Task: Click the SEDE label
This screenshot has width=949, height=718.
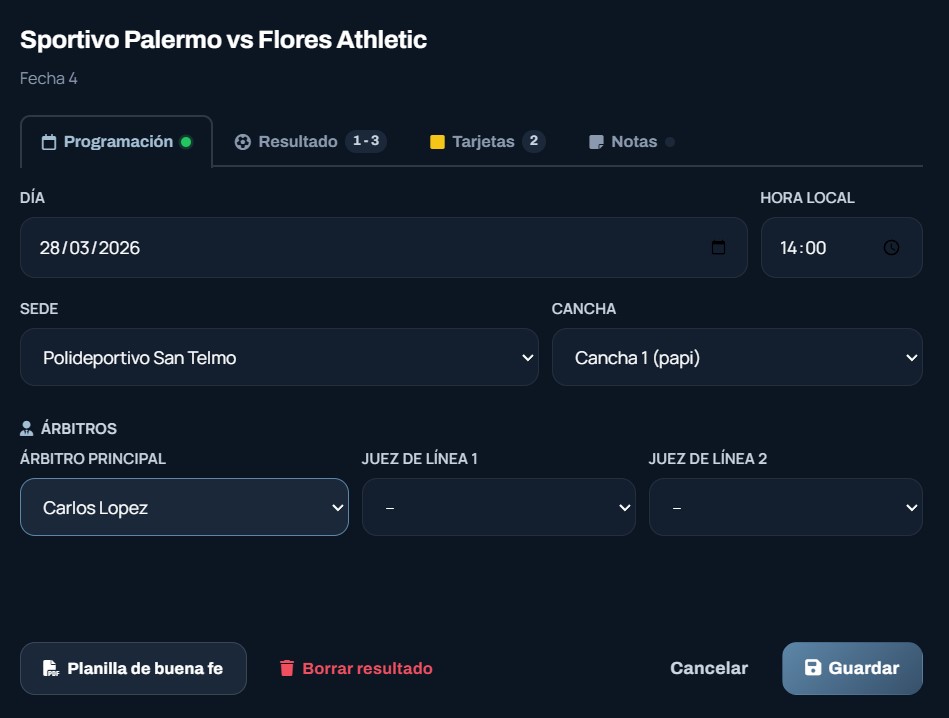Action: click(x=39, y=309)
